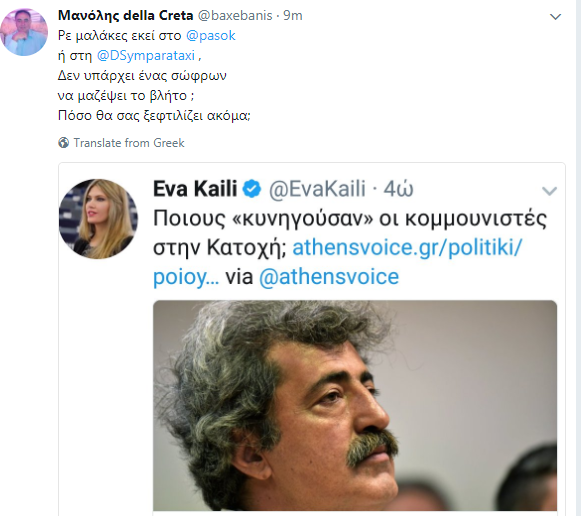The height and width of the screenshot is (516, 581).
Task: Open Eva Kaili's profile picture
Action: [x=99, y=219]
